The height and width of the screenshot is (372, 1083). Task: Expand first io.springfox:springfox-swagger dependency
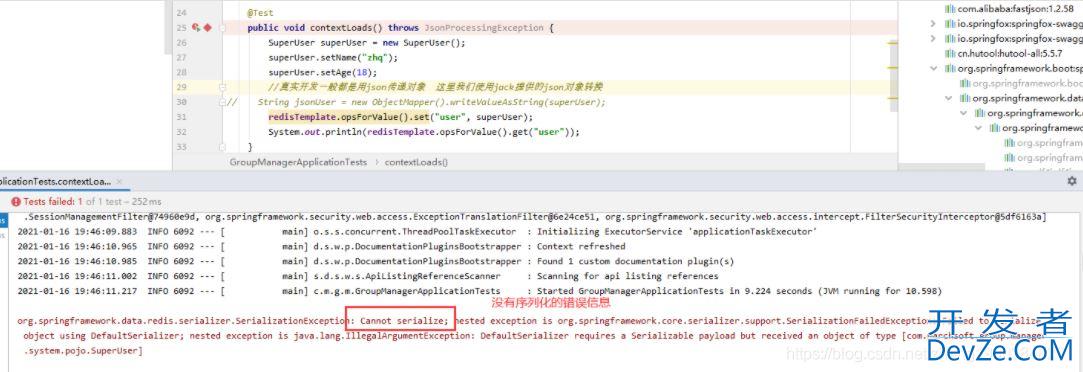933,23
